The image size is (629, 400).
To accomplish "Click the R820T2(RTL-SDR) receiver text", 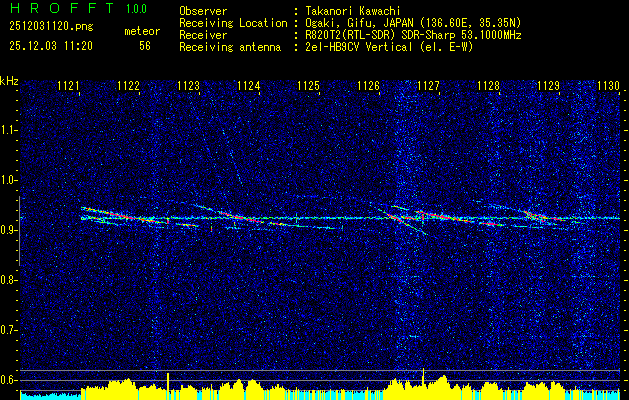I will coord(413,35).
